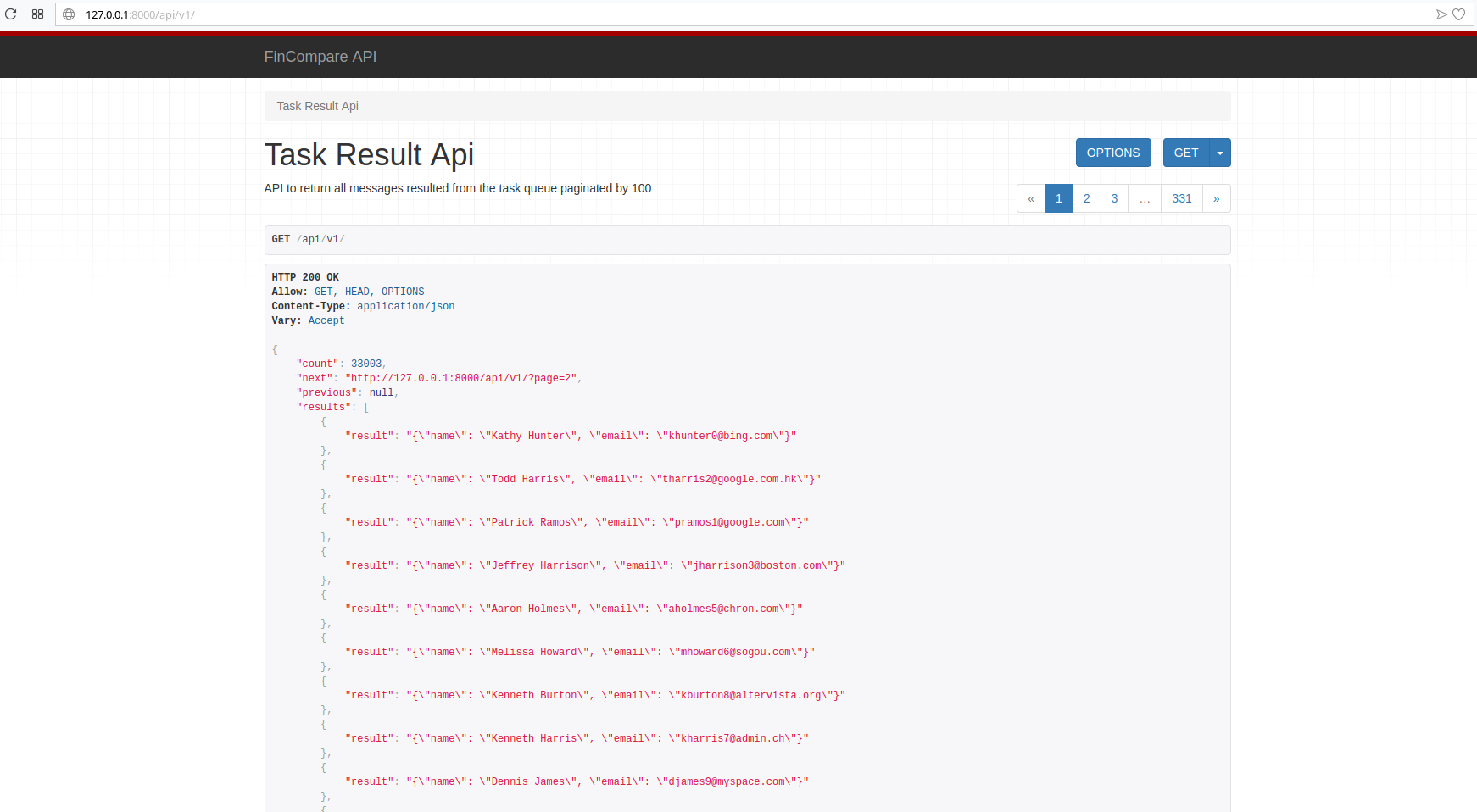Screen dimensions: 1477x812
Task: Click the Aaron Holmes result line
Action: (x=574, y=609)
